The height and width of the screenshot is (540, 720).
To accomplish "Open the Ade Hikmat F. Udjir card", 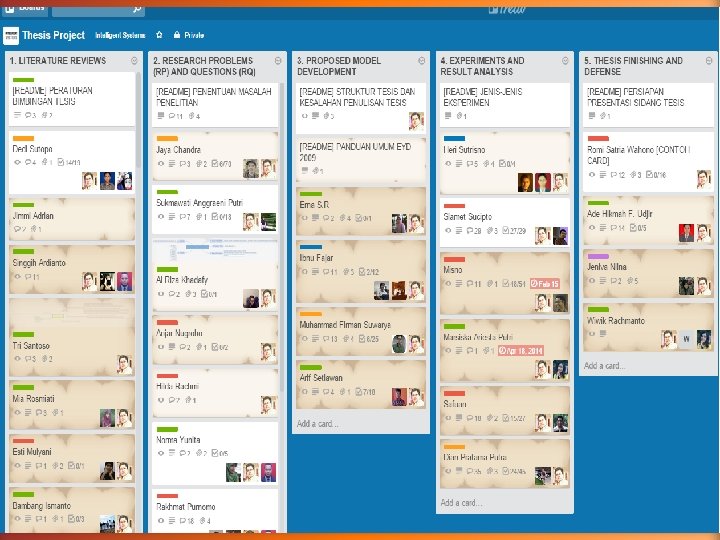I will [x=648, y=220].
